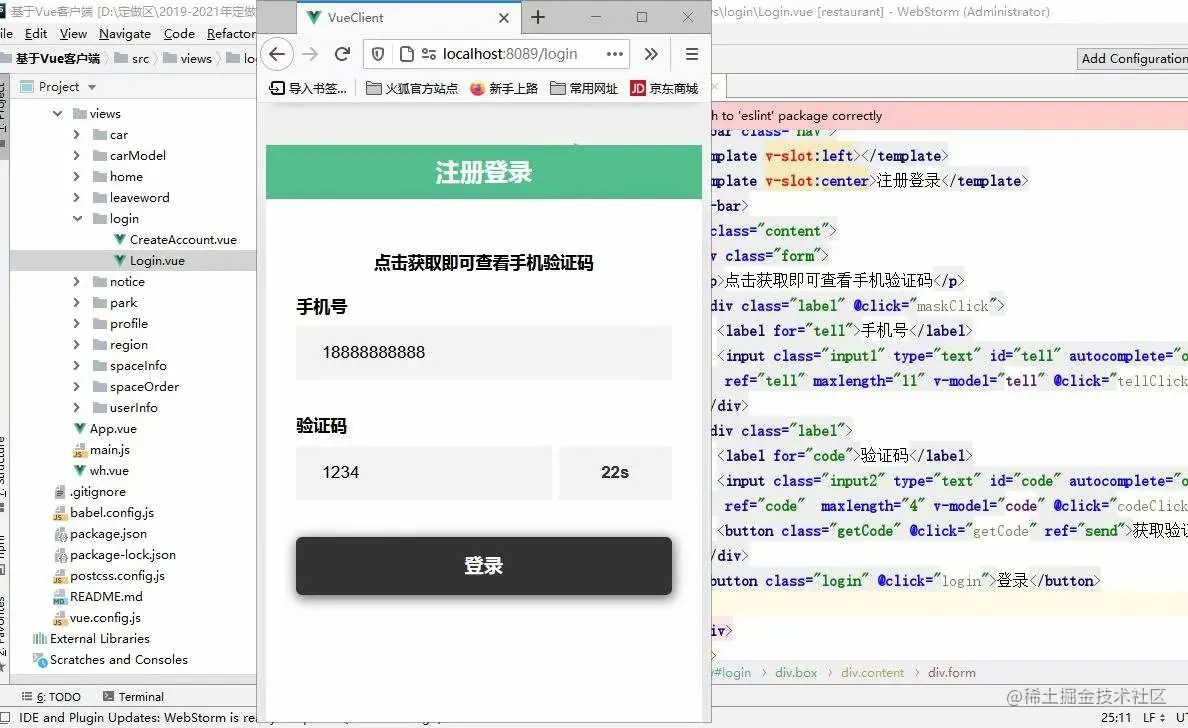
Task: Click the phone number input field
Action: [x=483, y=352]
